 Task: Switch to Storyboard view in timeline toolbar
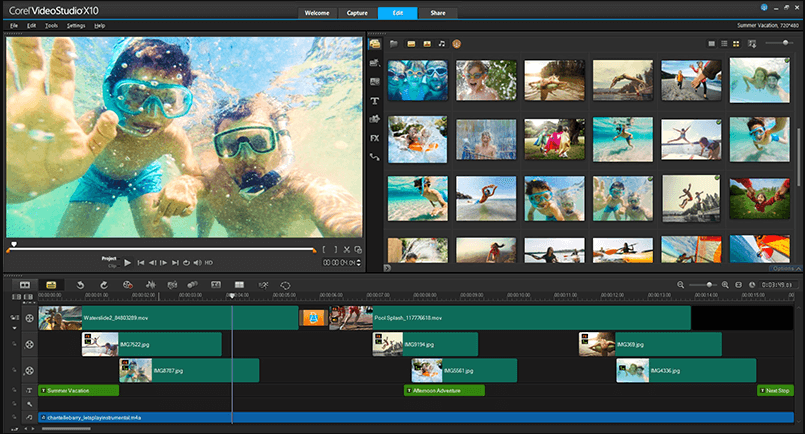coord(23,285)
